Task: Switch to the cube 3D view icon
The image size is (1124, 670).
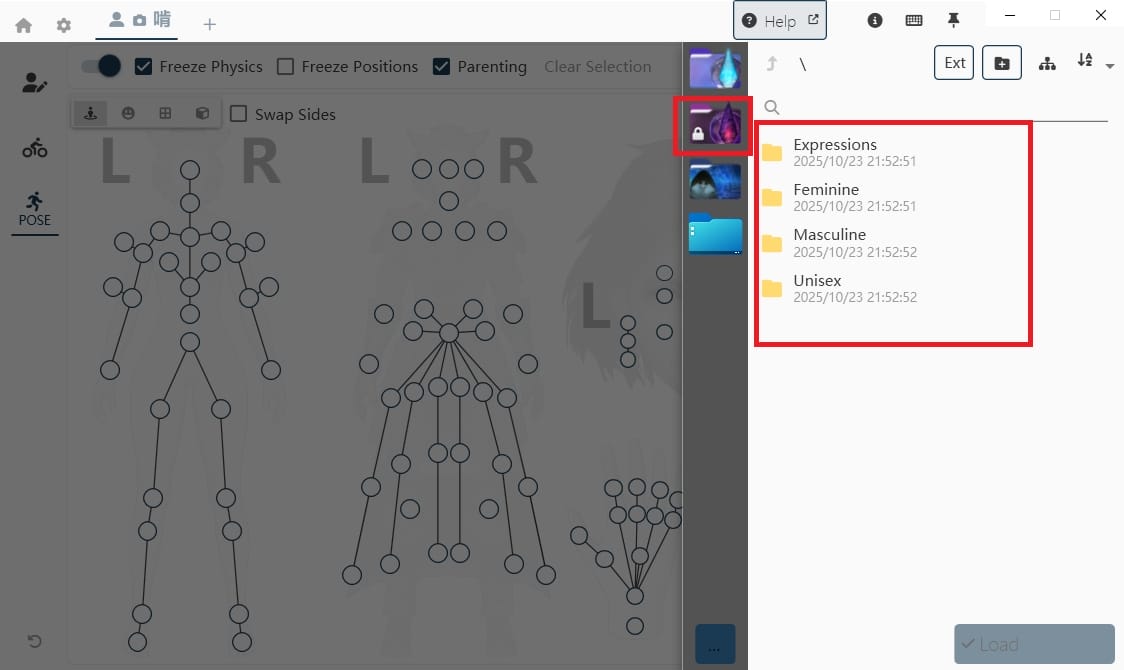Action: click(203, 113)
